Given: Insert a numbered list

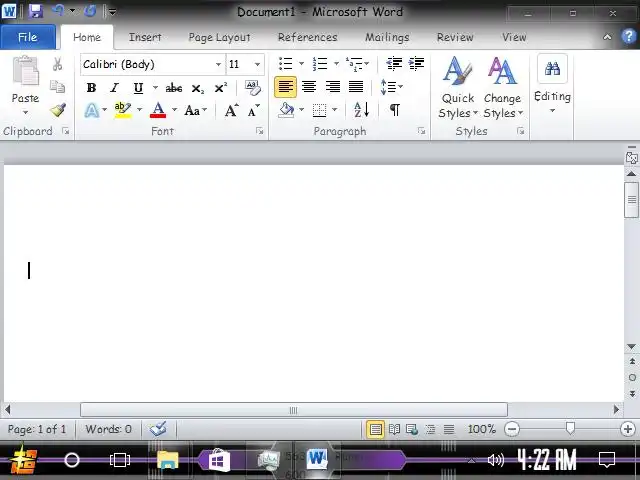Looking at the screenshot, I should [x=320, y=64].
